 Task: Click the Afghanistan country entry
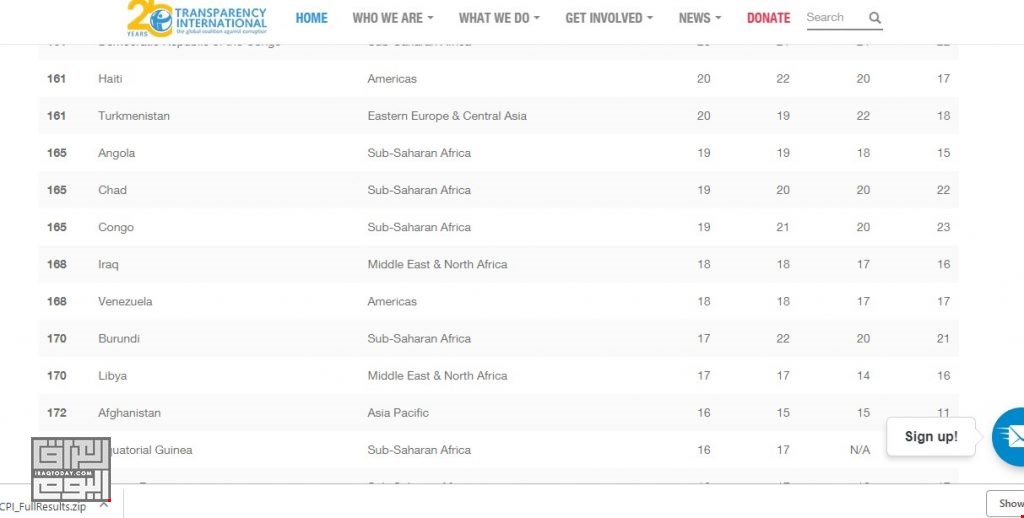(x=129, y=413)
